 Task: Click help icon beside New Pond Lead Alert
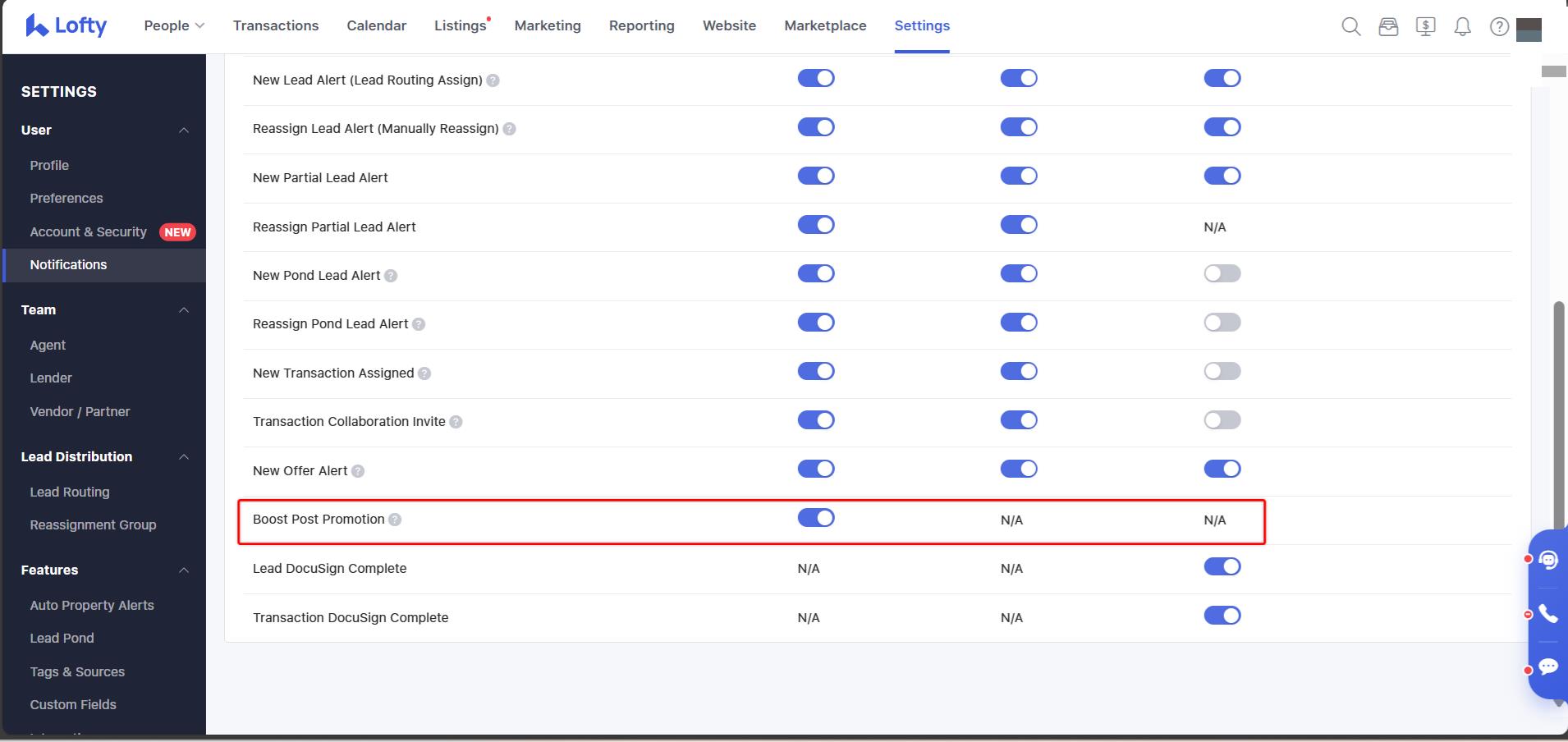[391, 276]
